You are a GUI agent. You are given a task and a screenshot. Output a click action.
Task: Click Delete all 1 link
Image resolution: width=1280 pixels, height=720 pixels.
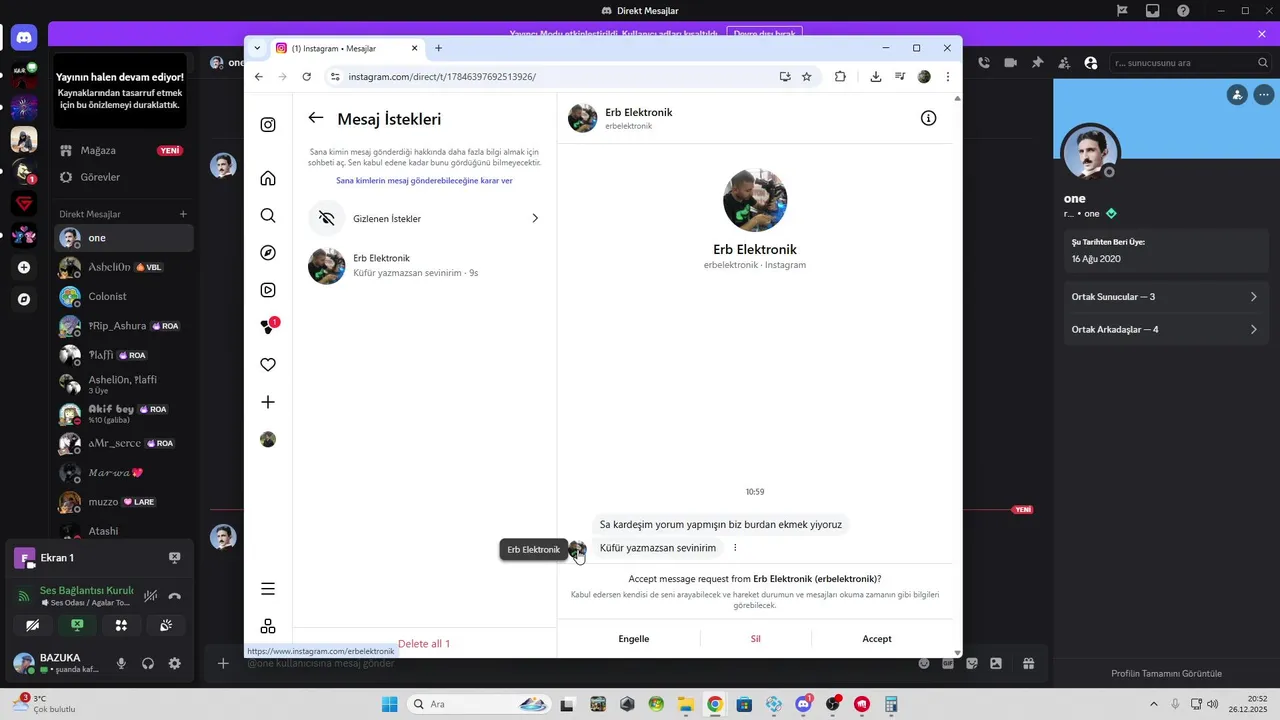(x=424, y=644)
